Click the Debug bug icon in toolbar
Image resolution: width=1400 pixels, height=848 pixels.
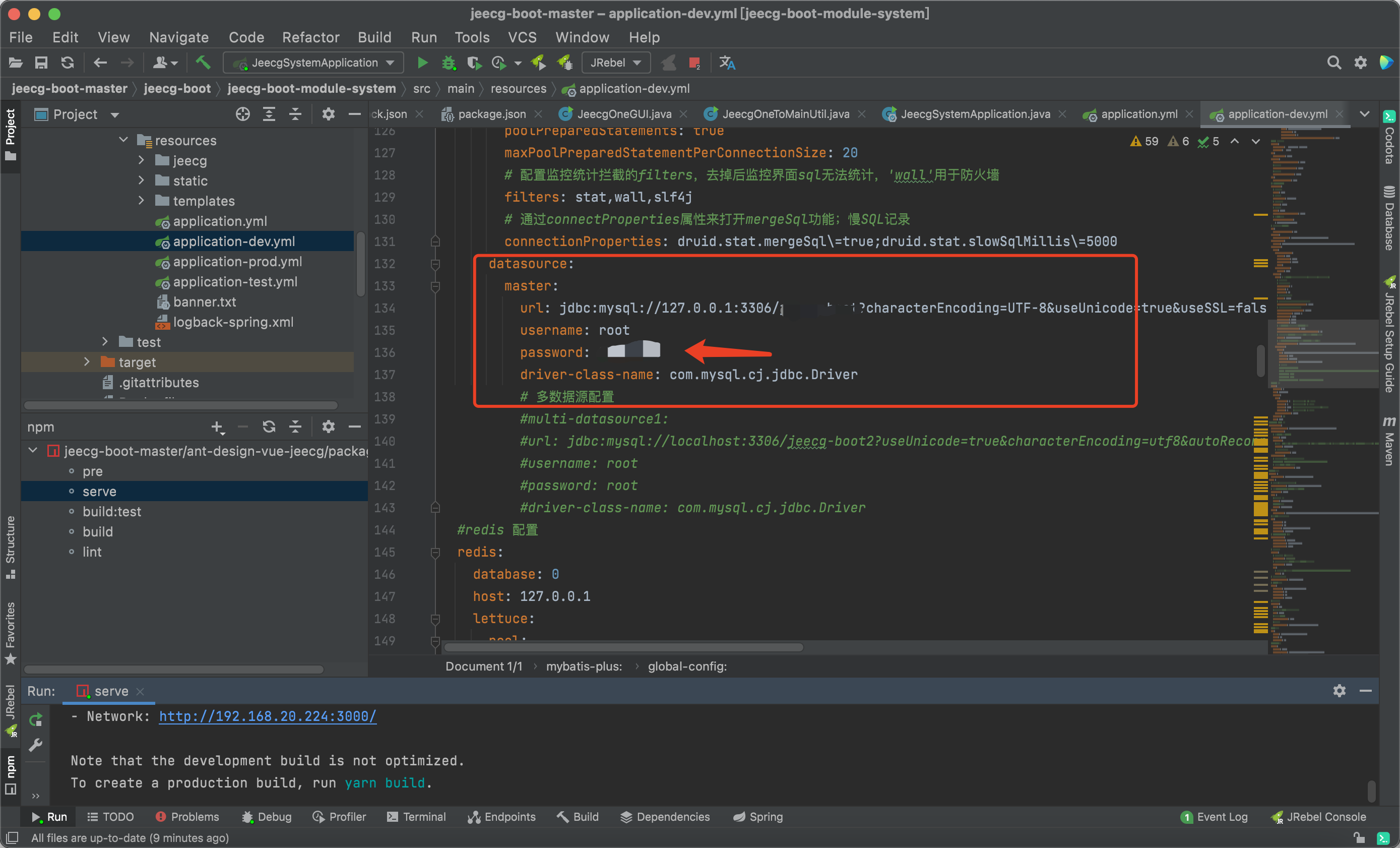pos(449,63)
